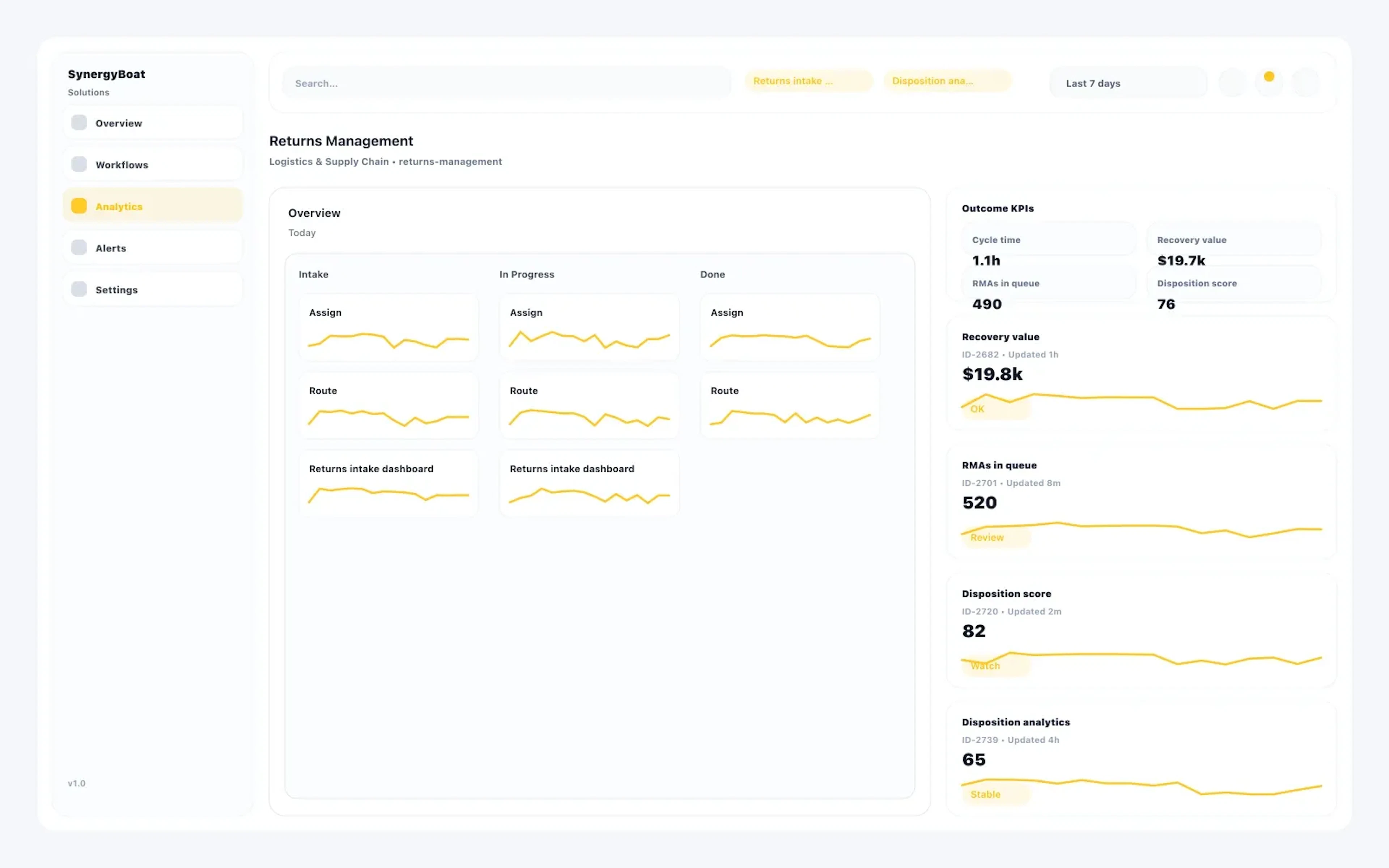Expand the Outcome KPIs section

(x=998, y=208)
